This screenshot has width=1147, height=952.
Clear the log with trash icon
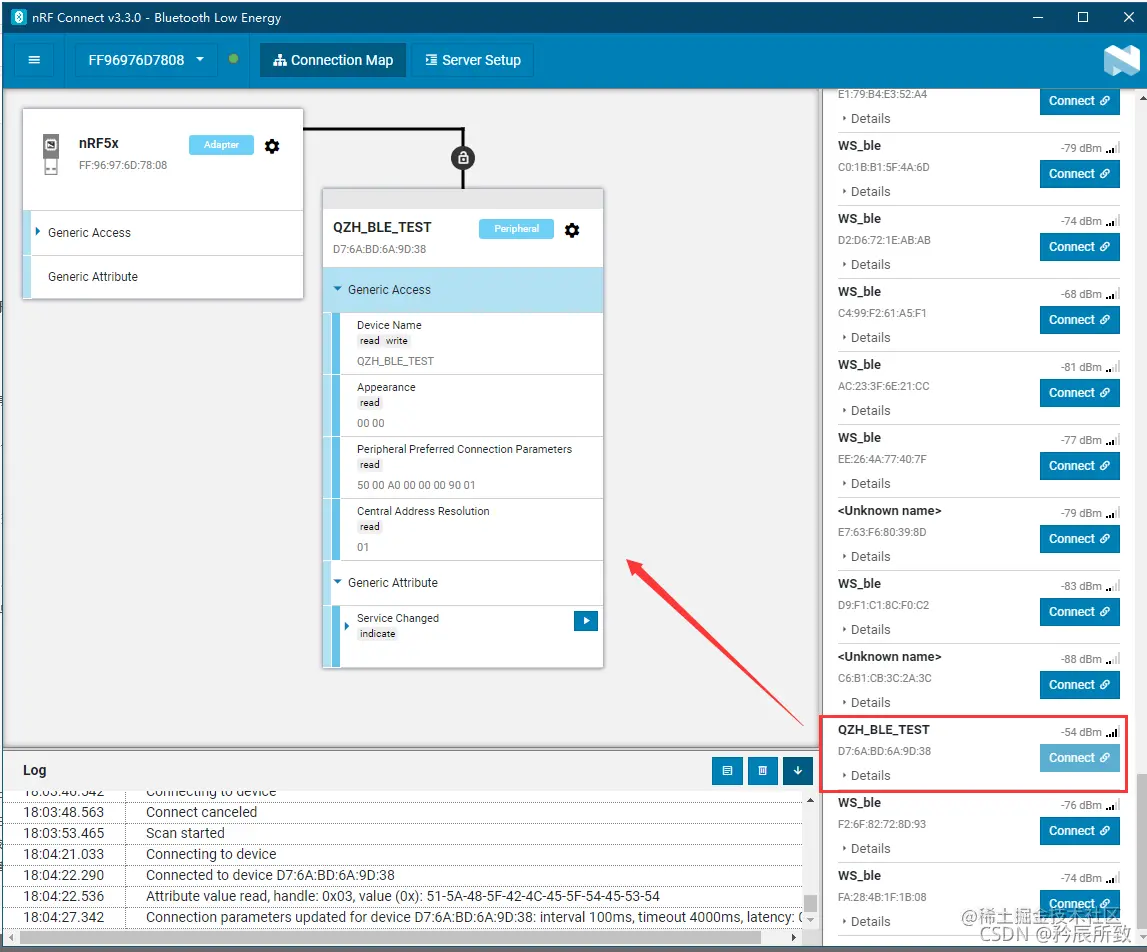[x=762, y=771]
